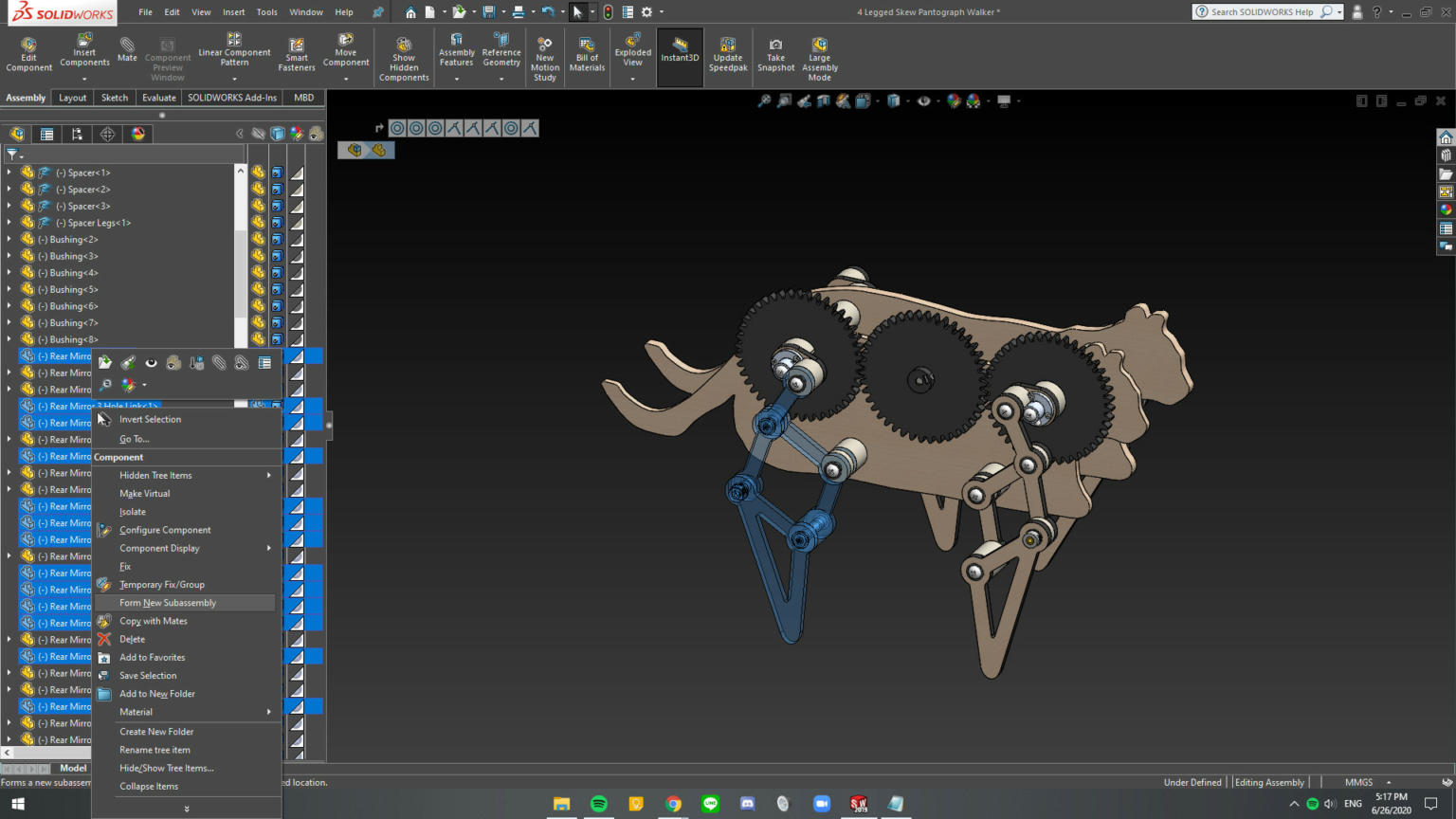Click Change Transparency icon
Screen dimensions: 1456x819
tap(173, 362)
